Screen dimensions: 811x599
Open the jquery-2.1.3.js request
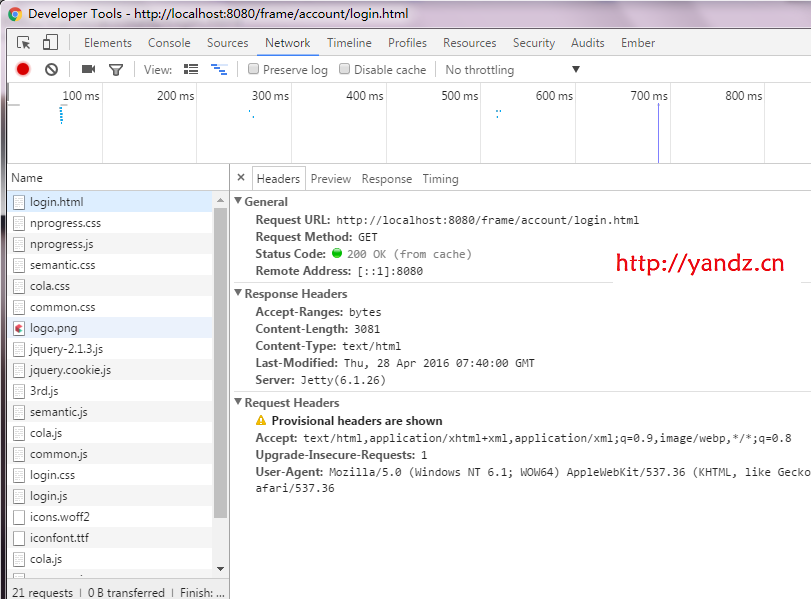110,349
